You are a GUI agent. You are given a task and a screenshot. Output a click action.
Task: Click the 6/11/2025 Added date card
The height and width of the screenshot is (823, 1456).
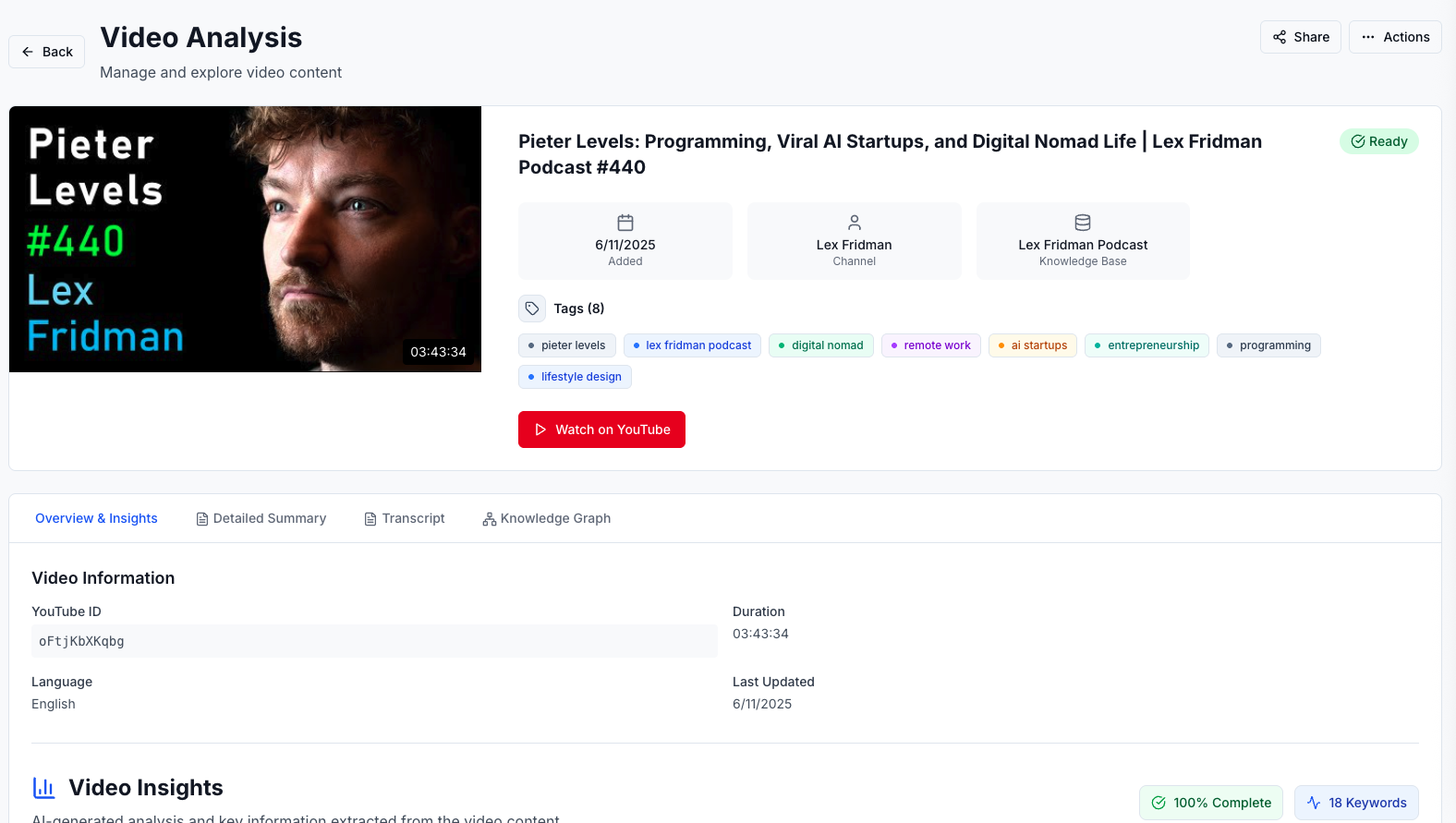point(625,241)
